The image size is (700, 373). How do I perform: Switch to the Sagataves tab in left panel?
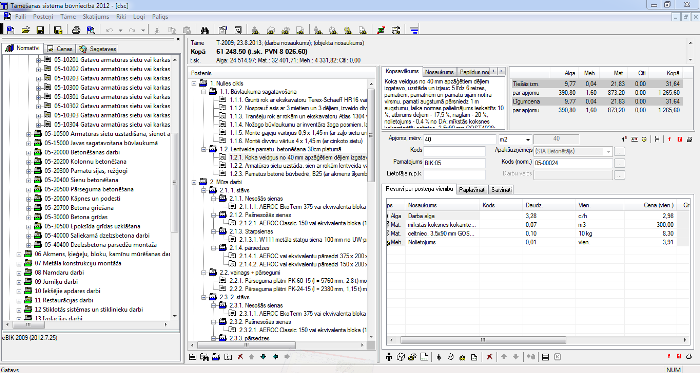98,49
